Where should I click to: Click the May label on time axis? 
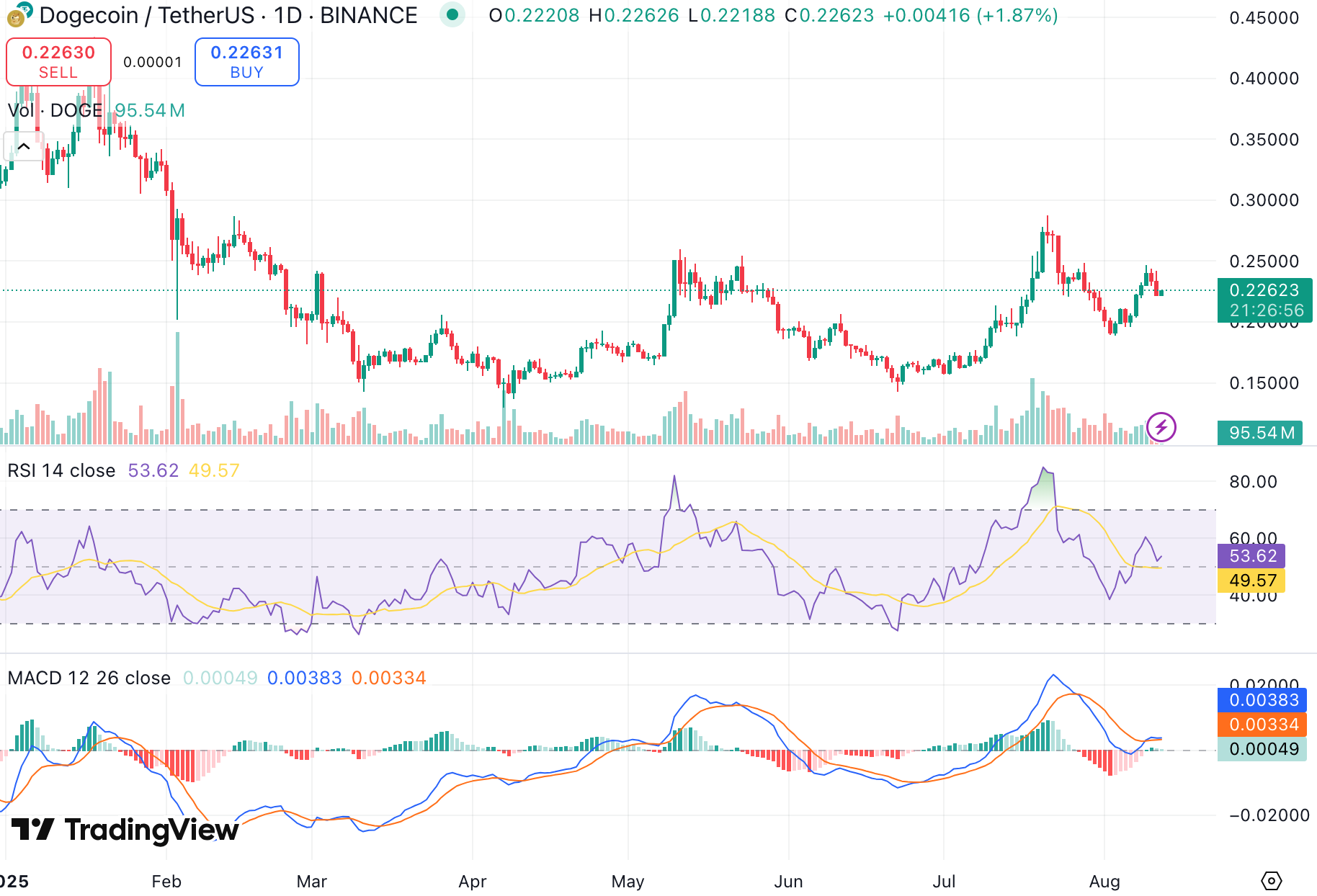pos(628,882)
